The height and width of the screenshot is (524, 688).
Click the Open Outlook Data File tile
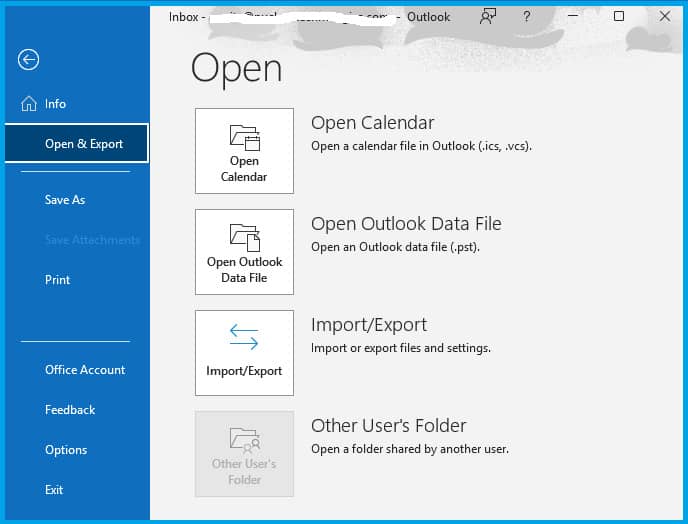point(244,252)
